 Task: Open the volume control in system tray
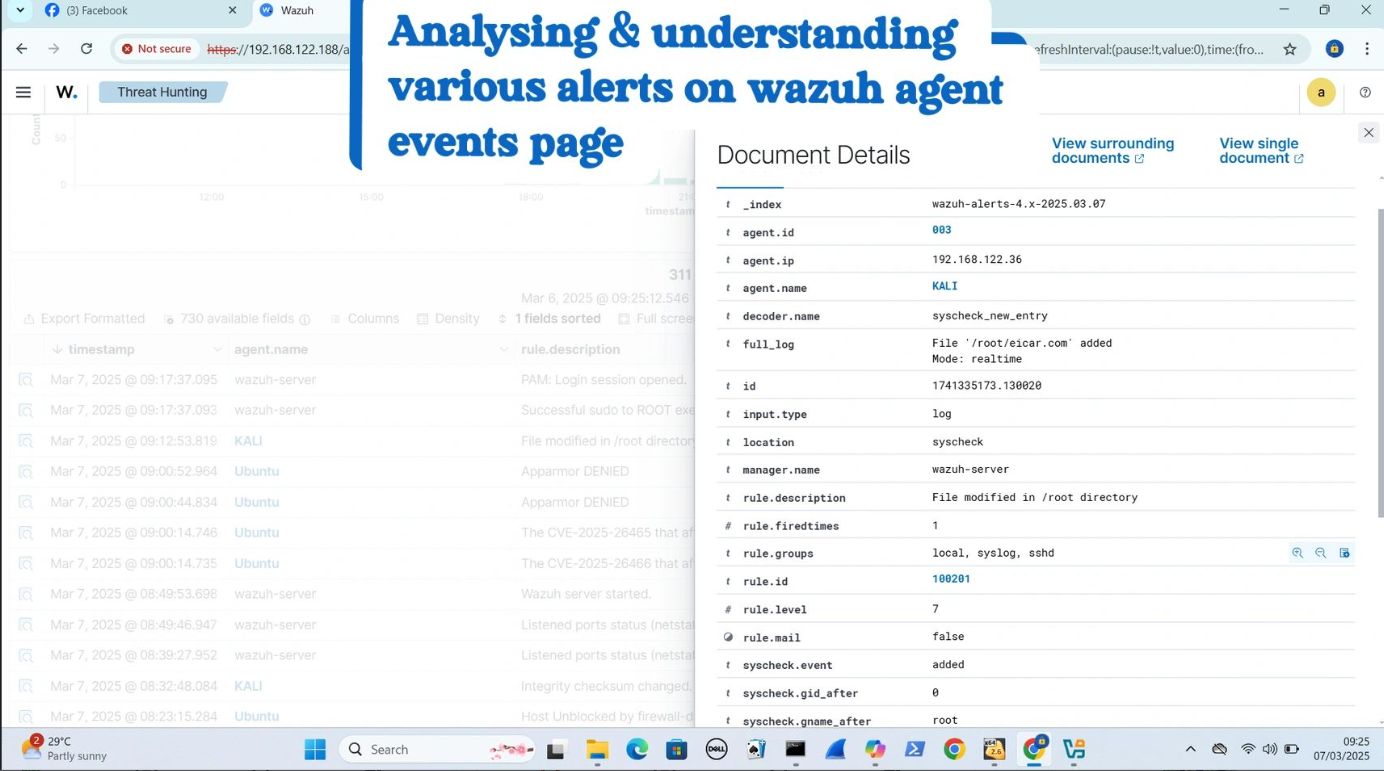pyautogui.click(x=1269, y=749)
